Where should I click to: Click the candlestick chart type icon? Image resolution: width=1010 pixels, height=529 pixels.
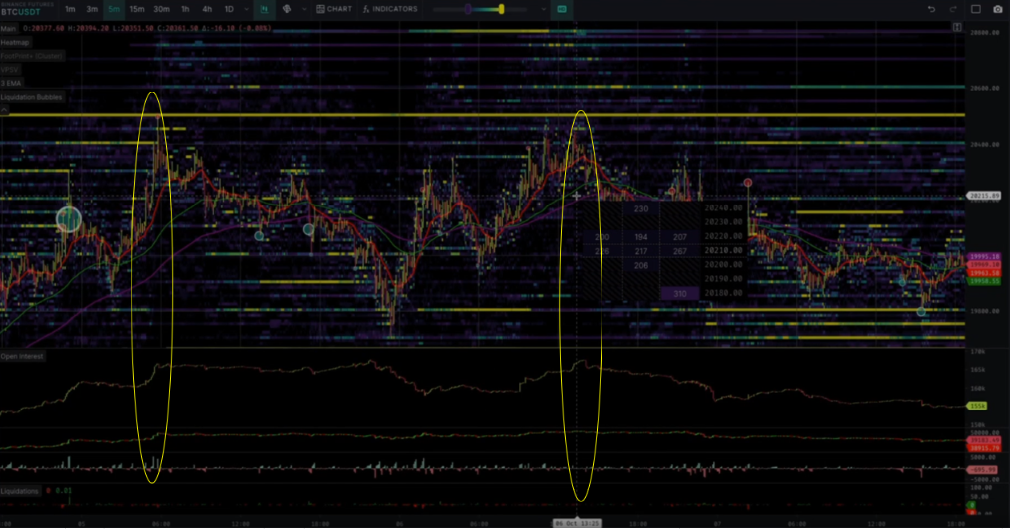(264, 9)
